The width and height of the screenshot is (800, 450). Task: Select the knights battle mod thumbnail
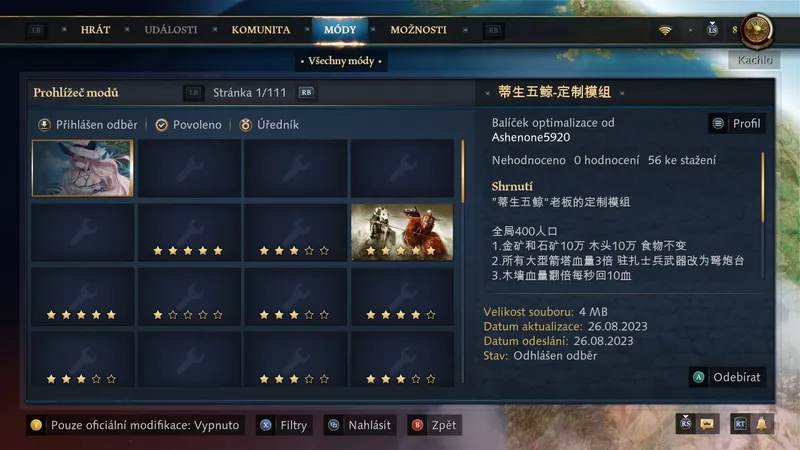coord(402,233)
